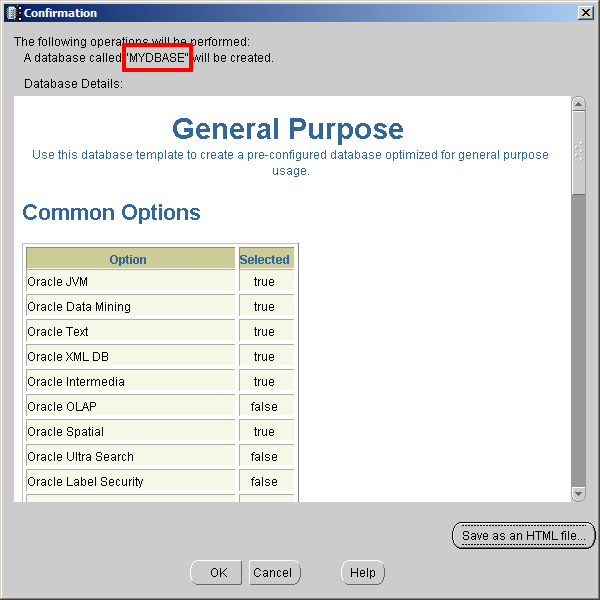Select the Oracle Intermedia cell
The height and width of the screenshot is (600, 600).
pos(130,382)
